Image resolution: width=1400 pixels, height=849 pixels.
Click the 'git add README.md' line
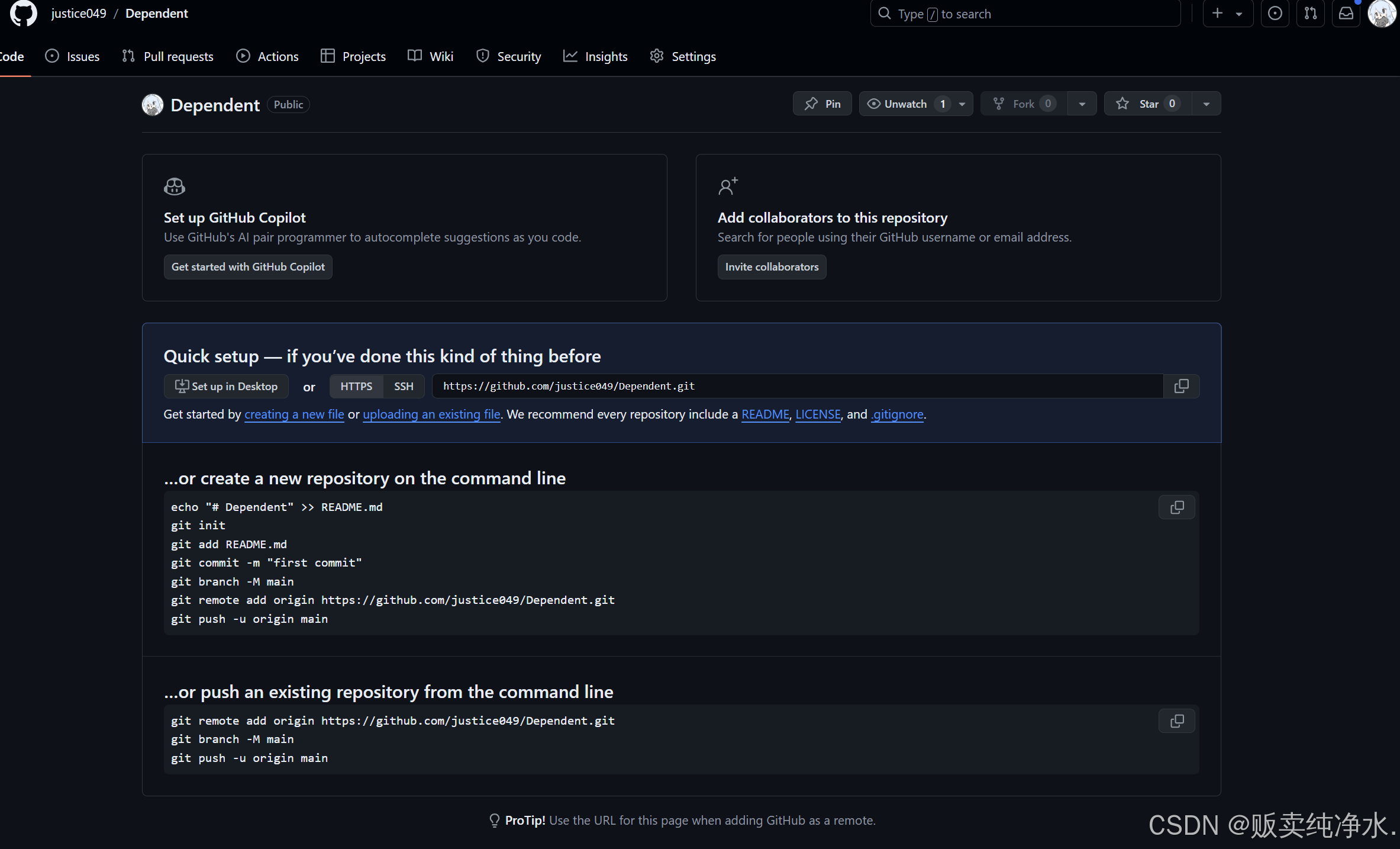229,544
